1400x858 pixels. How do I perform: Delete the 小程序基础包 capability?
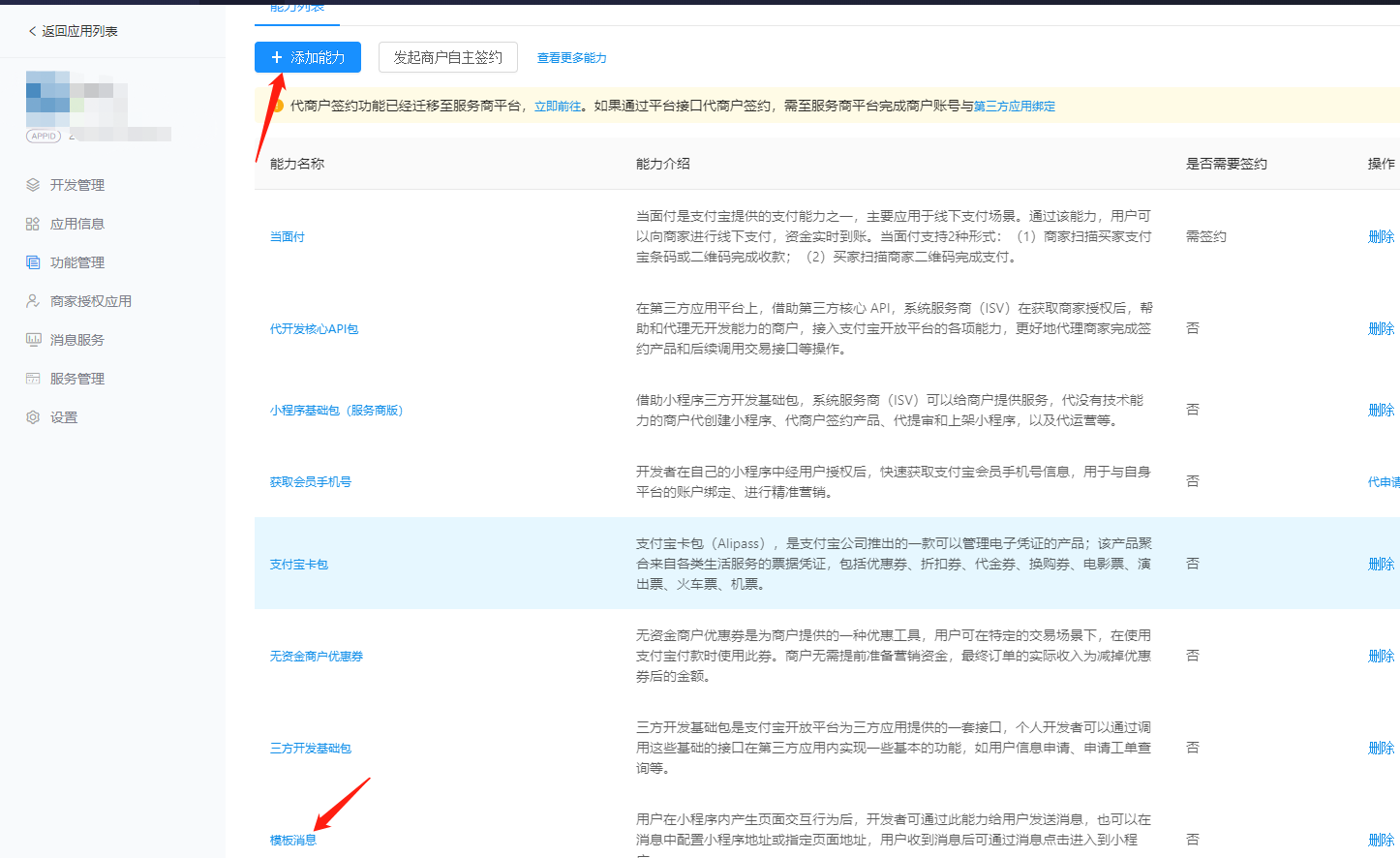point(1382,410)
